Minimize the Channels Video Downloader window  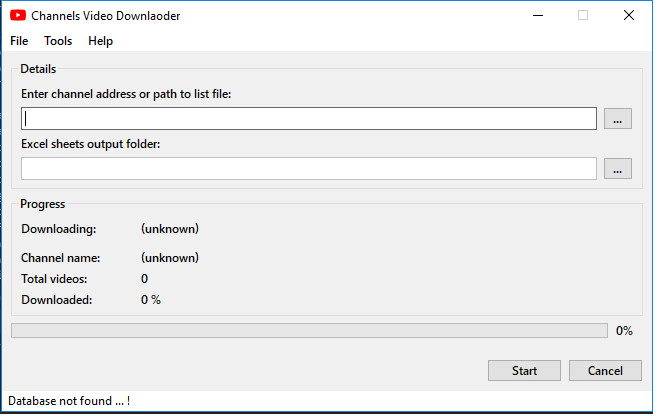[x=538, y=16]
